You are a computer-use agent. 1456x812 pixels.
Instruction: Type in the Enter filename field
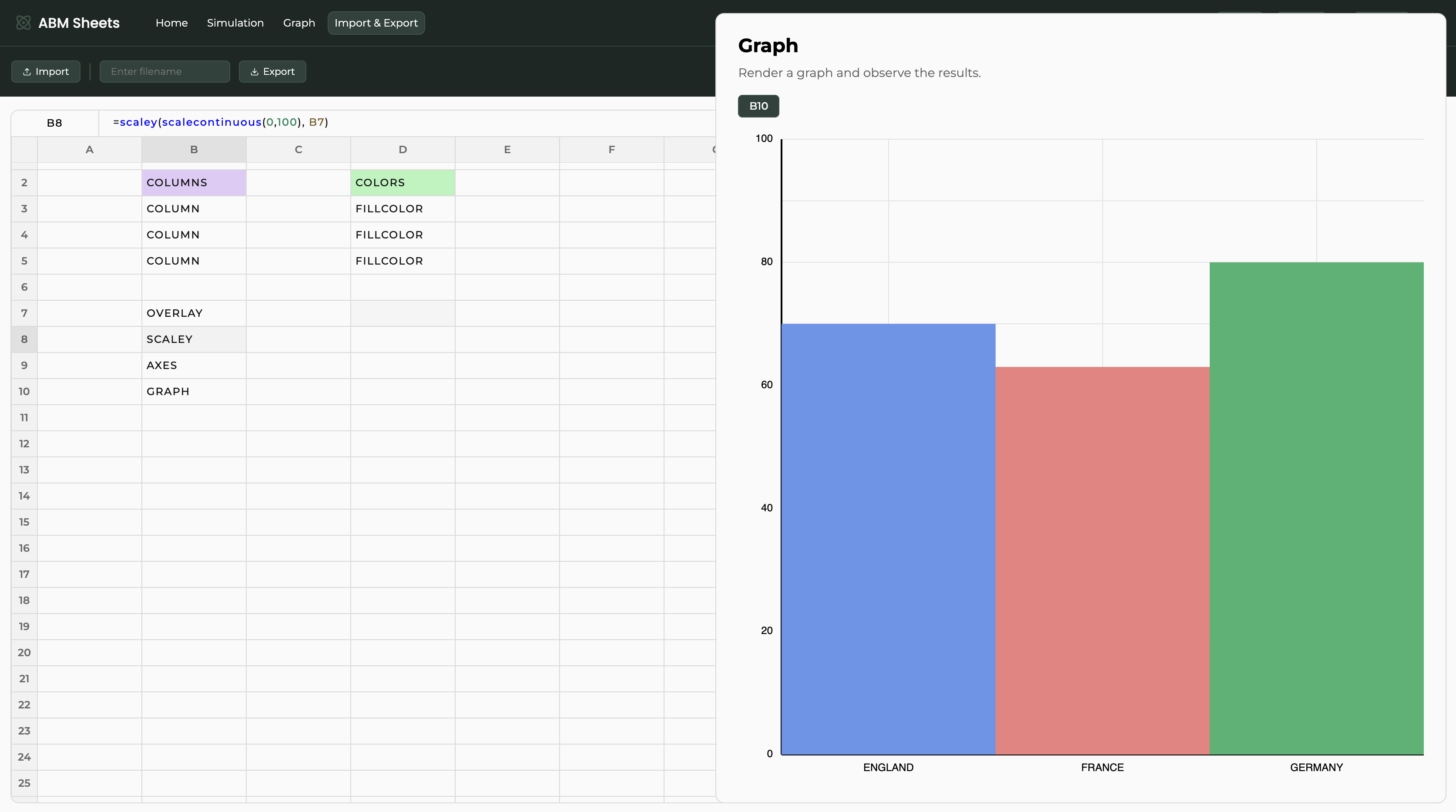click(x=164, y=71)
